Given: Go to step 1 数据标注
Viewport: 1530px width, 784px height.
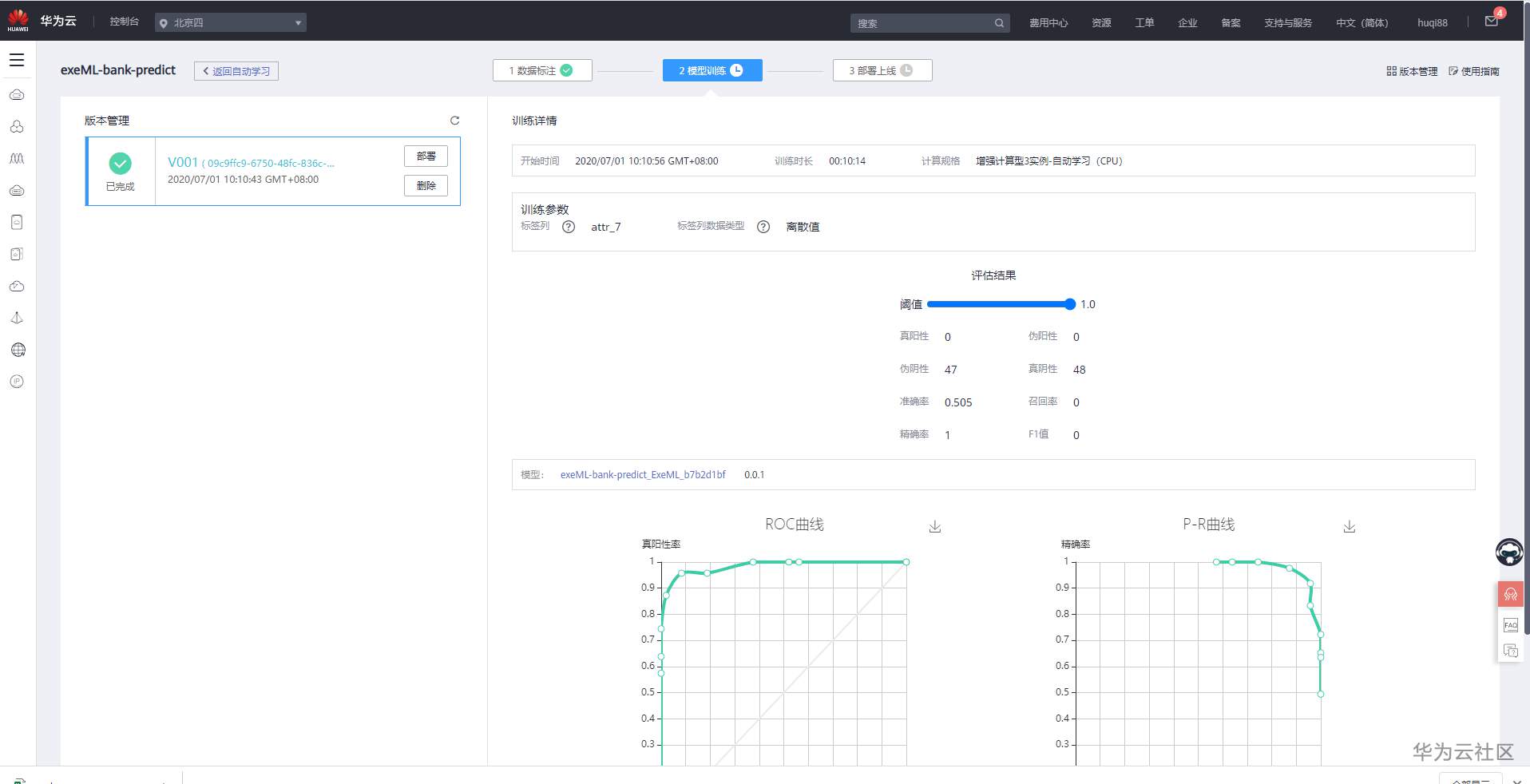Looking at the screenshot, I should tap(542, 70).
